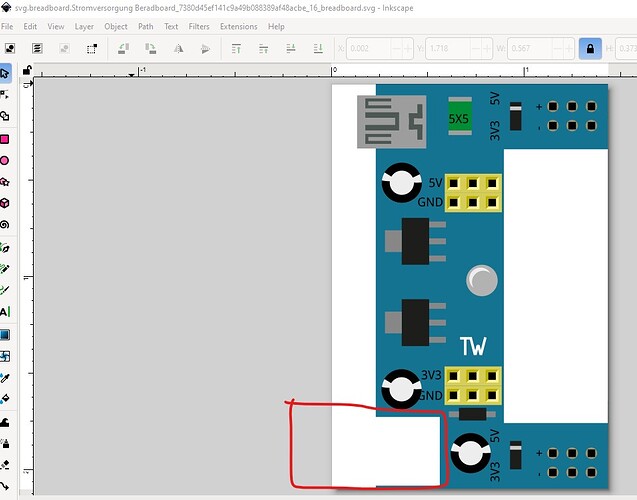Increase X value with plus button
The width and height of the screenshot is (637, 500).
tap(407, 48)
